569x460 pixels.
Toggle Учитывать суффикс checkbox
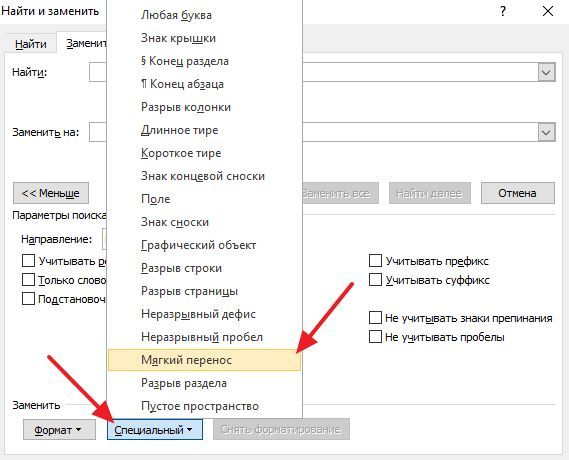point(375,280)
